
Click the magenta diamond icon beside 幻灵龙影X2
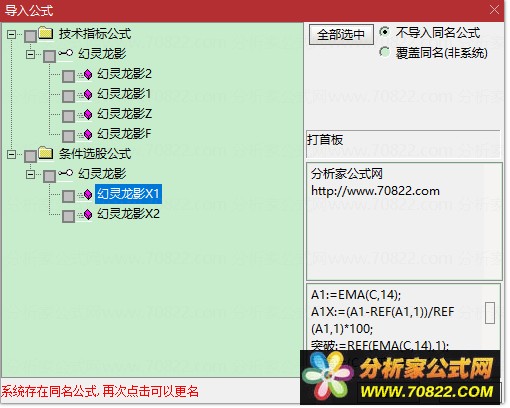coord(88,214)
